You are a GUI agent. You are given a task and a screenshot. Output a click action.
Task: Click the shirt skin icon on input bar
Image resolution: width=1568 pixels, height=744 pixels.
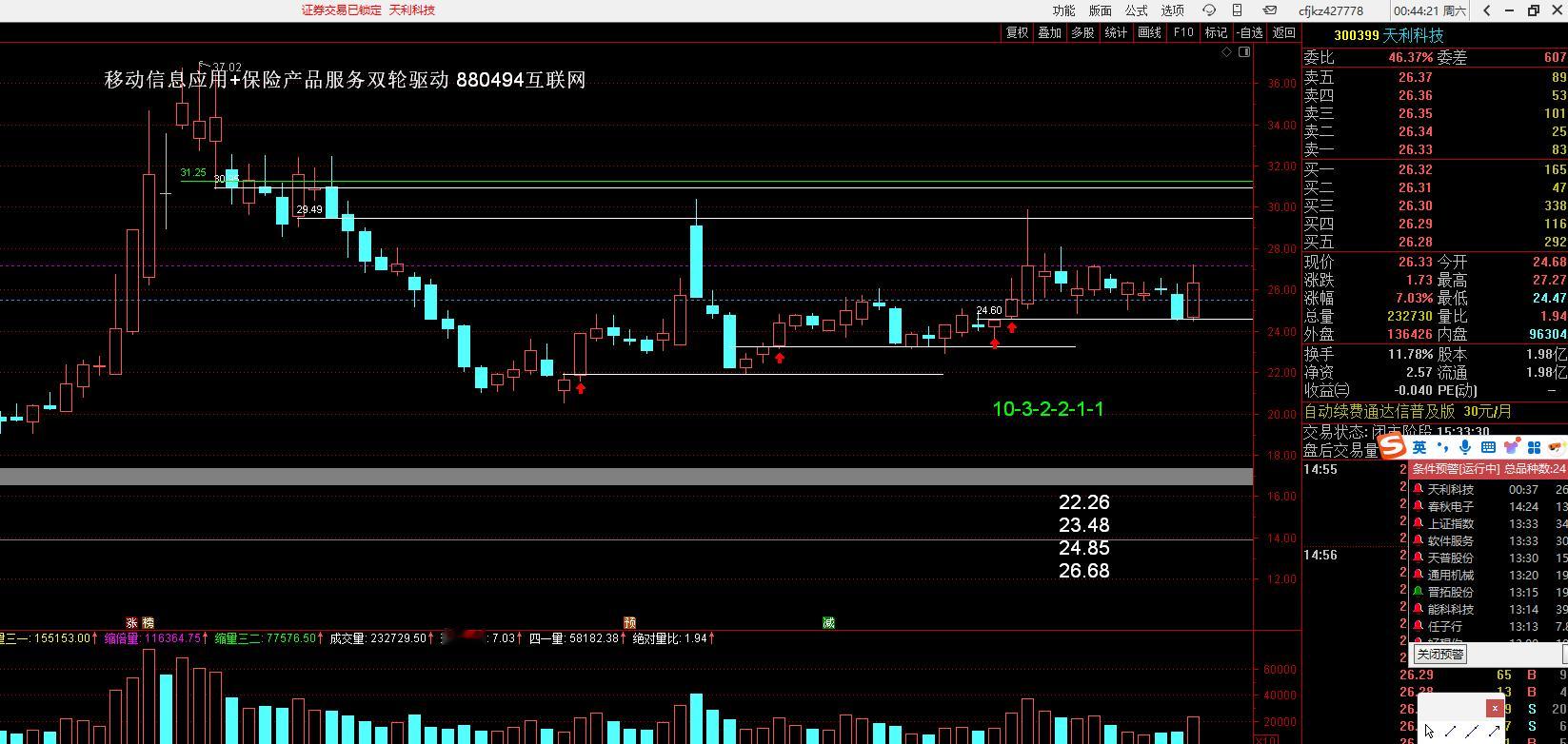[1511, 447]
